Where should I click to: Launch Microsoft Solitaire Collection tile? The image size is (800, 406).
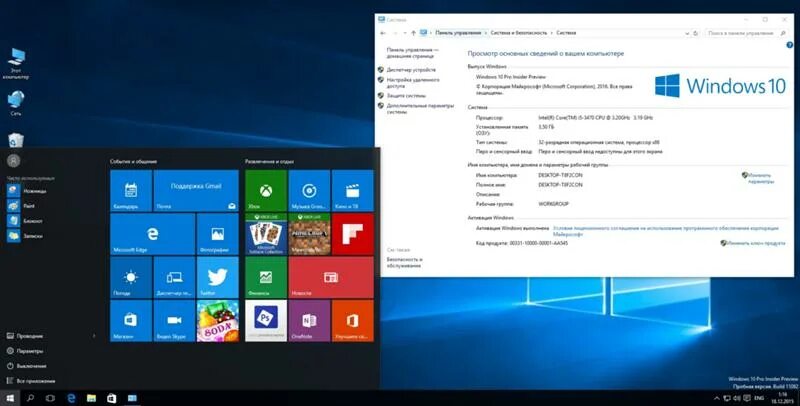pyautogui.click(x=266, y=234)
